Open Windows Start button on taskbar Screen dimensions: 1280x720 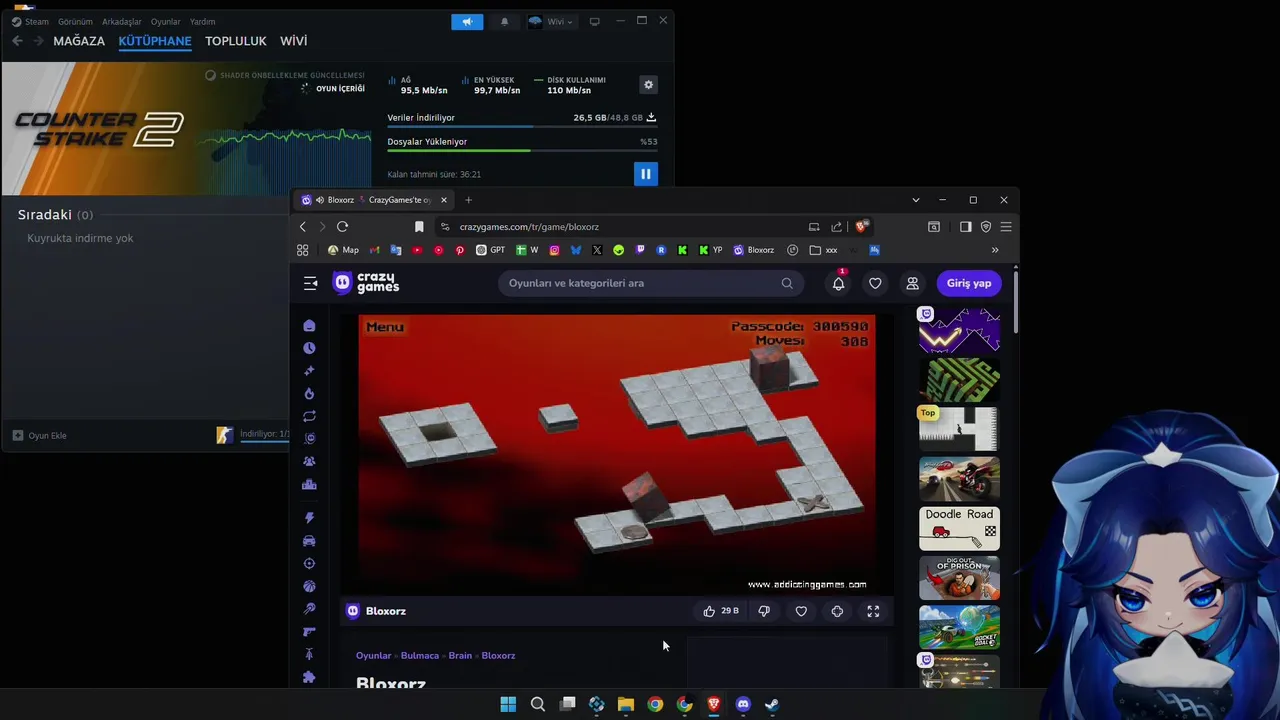508,704
